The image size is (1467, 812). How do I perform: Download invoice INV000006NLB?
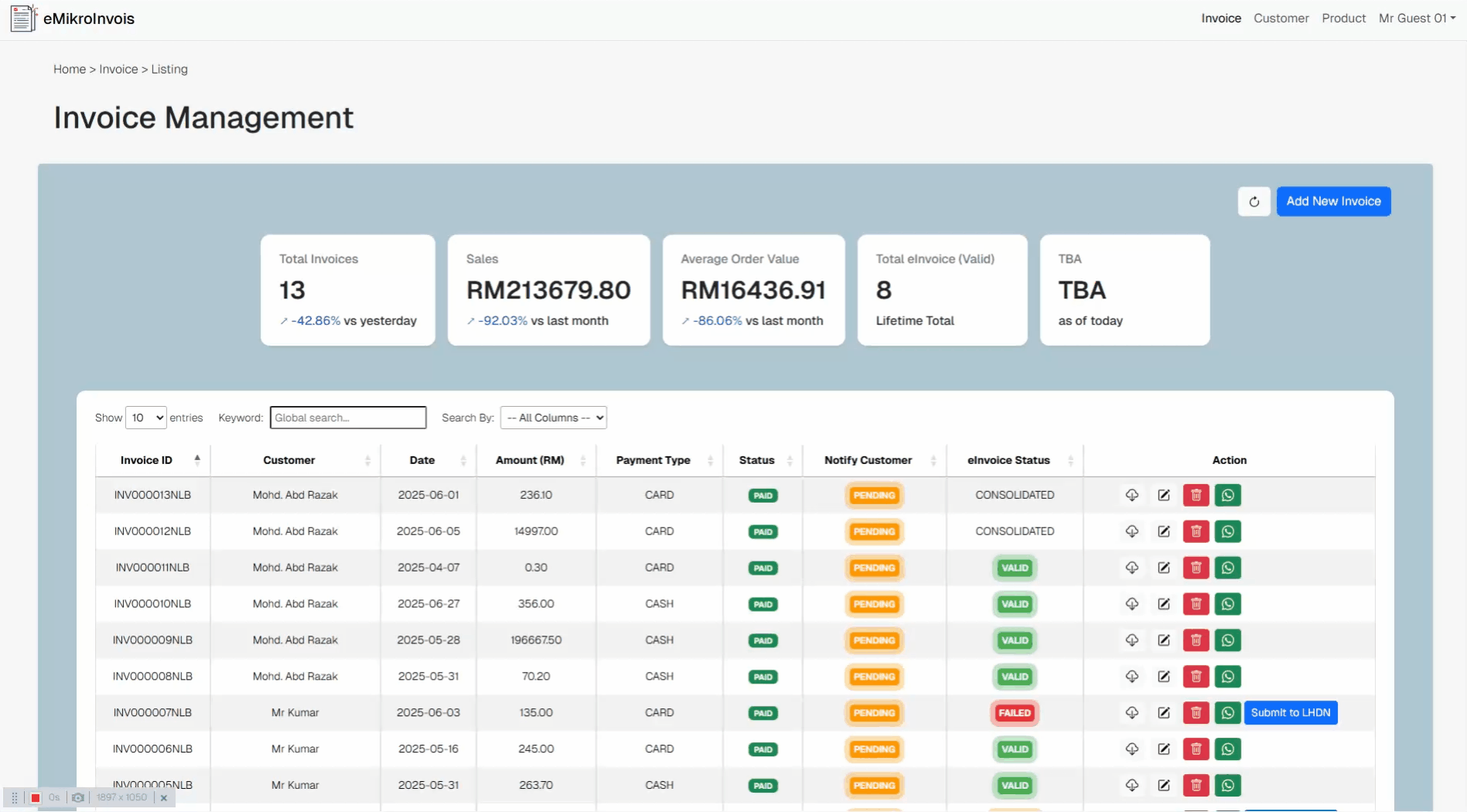(x=1131, y=749)
